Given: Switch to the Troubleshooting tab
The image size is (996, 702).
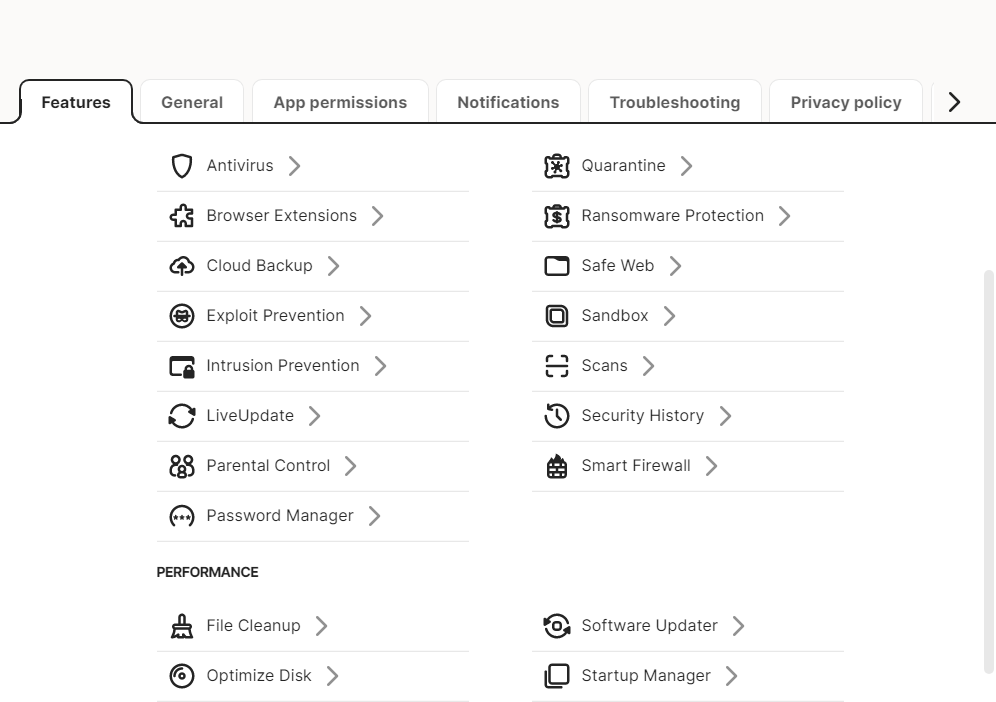Looking at the screenshot, I should (675, 102).
